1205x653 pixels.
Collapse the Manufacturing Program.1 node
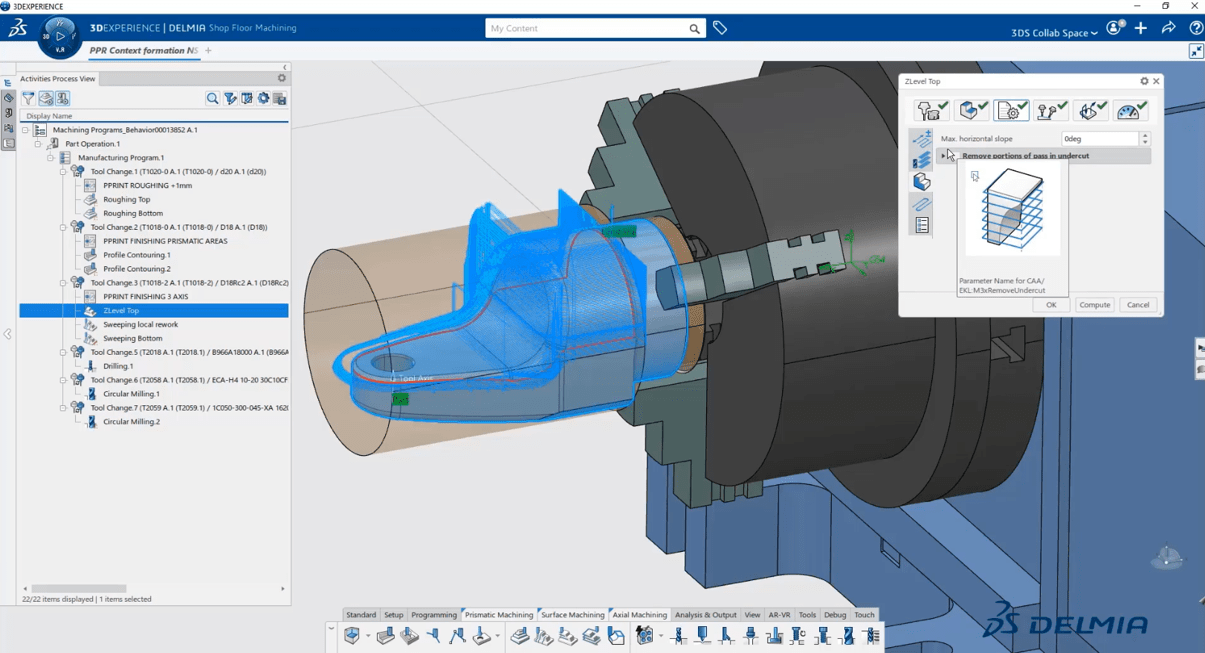[x=51, y=158]
